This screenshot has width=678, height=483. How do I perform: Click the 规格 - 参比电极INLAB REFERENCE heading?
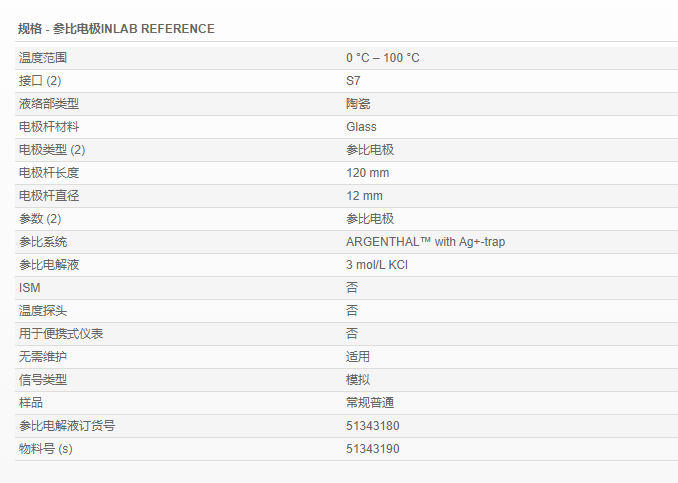[x=116, y=29]
